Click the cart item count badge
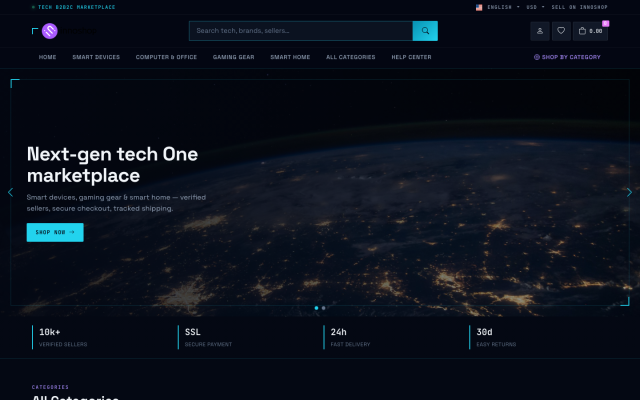This screenshot has height=400, width=640. click(606, 24)
